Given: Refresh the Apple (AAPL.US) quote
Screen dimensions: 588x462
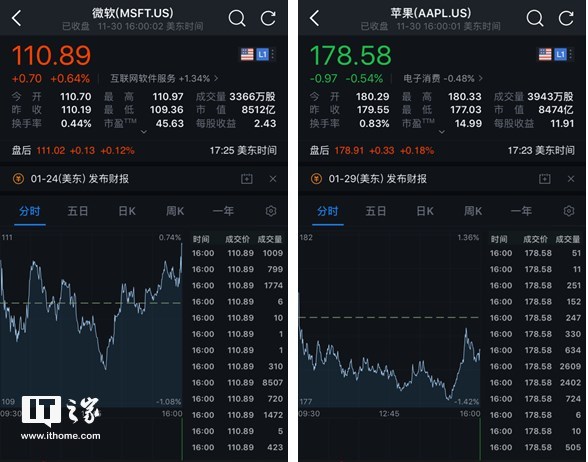Looking at the screenshot, I should 566,18.
